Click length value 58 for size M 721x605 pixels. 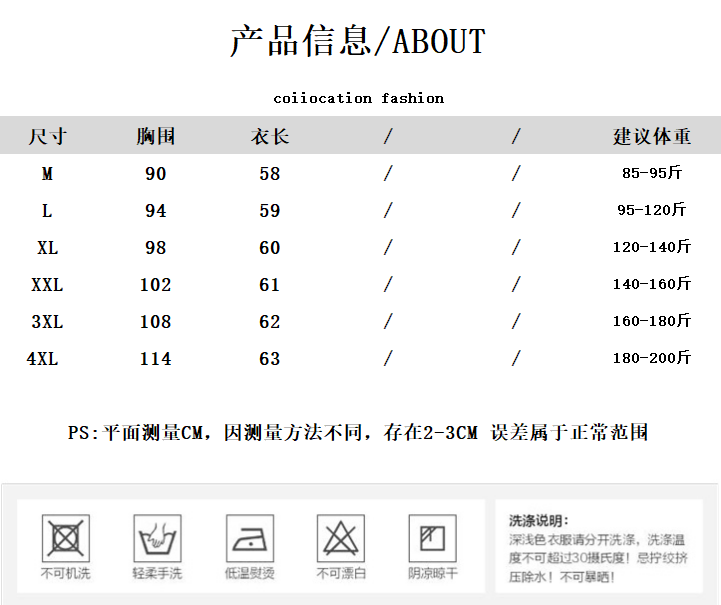click(269, 174)
